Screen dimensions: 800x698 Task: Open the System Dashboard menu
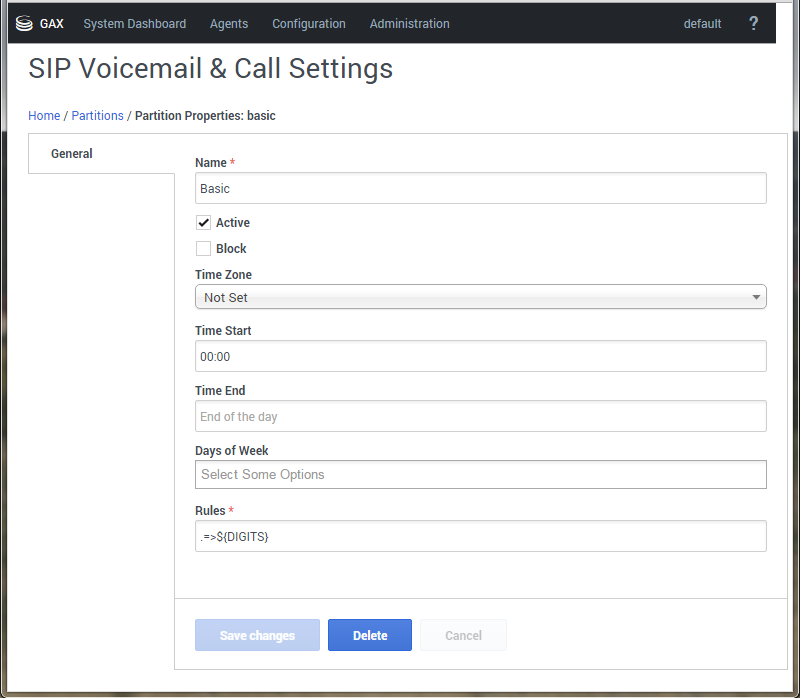[x=134, y=24]
